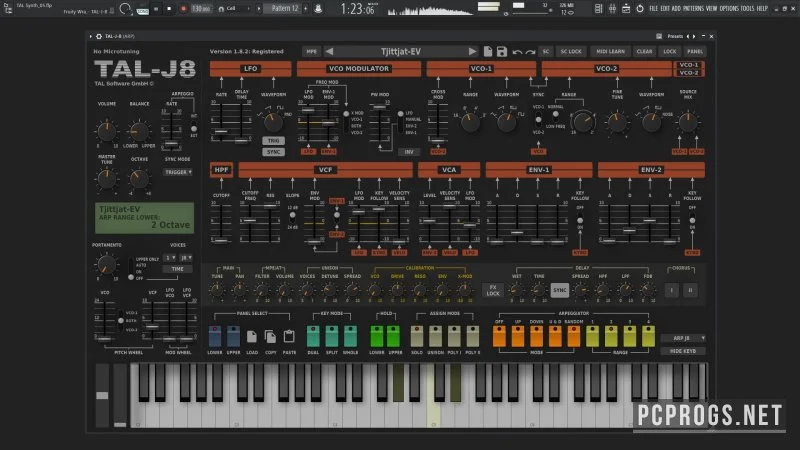Image resolution: width=800 pixels, height=450 pixels.
Task: Click the Load panel page icon
Action: 252,336
